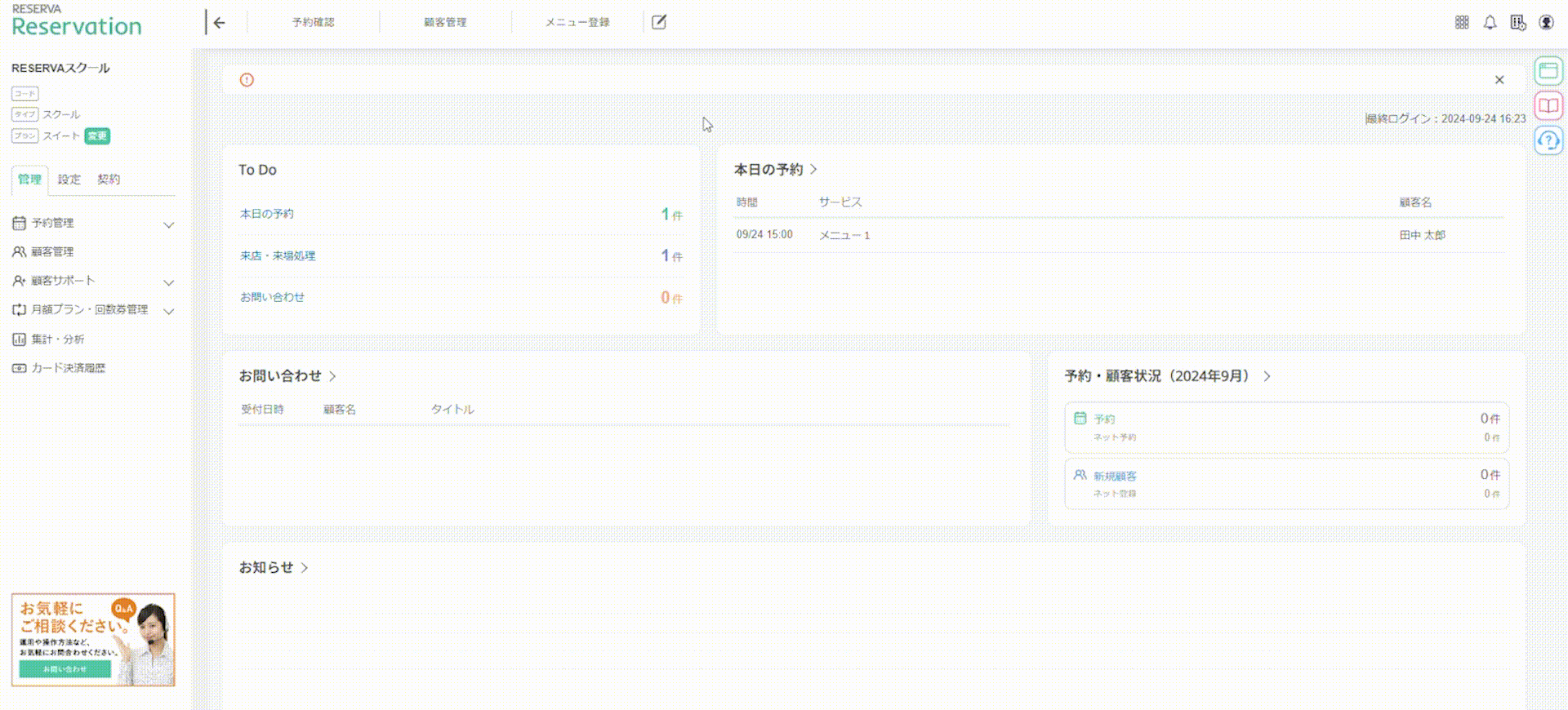The width and height of the screenshot is (1568, 710).
Task: Click the RESERVA Reservation logo
Action: coord(77,21)
